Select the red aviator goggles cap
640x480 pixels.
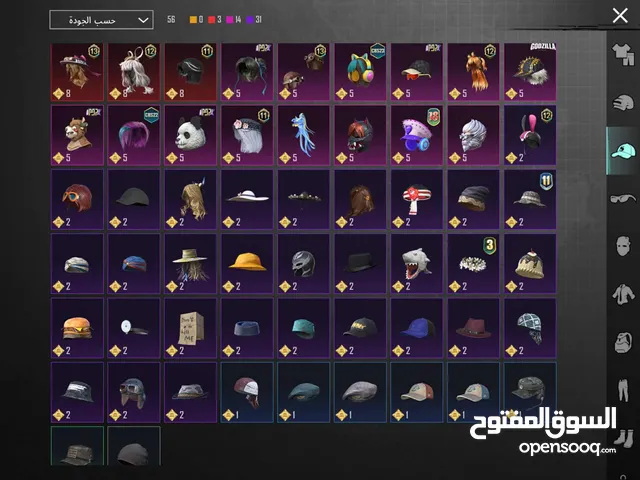(77, 200)
